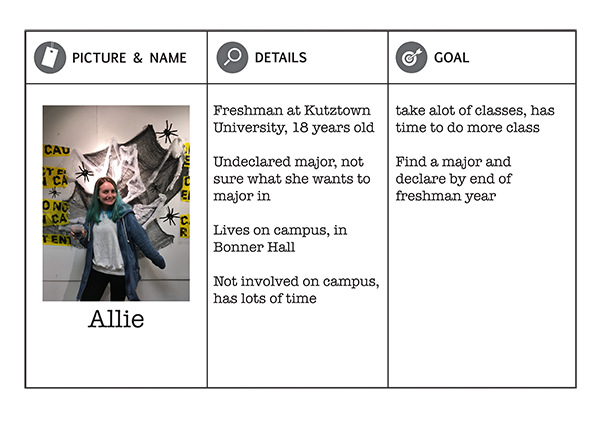Click the freshman year text in Goal column
This screenshot has width=600, height=424.
(446, 196)
